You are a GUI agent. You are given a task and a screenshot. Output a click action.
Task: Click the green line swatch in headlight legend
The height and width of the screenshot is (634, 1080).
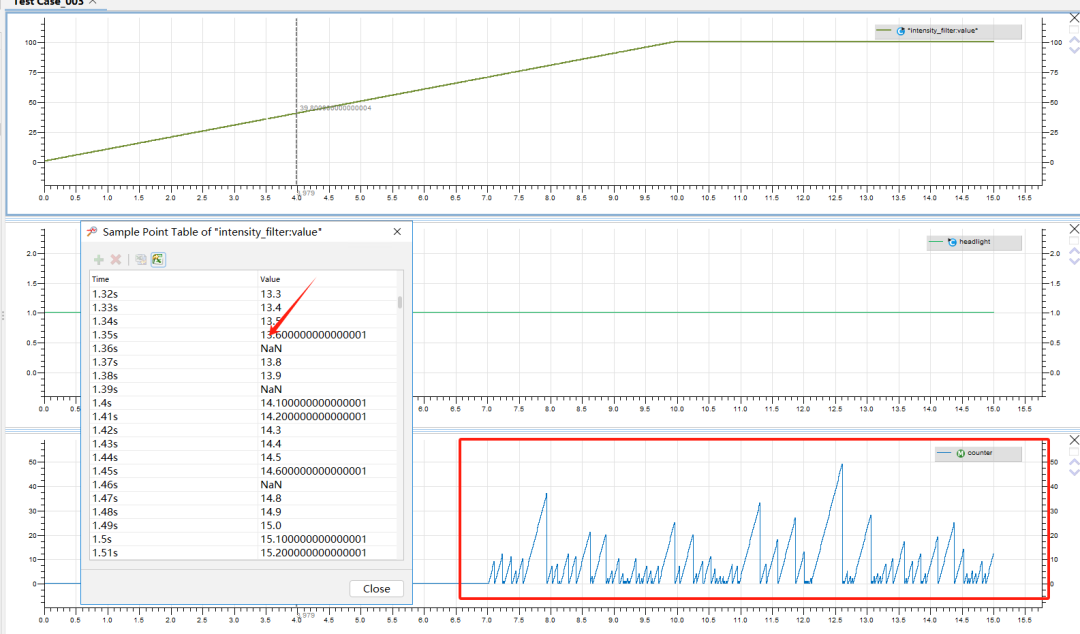[936, 242]
